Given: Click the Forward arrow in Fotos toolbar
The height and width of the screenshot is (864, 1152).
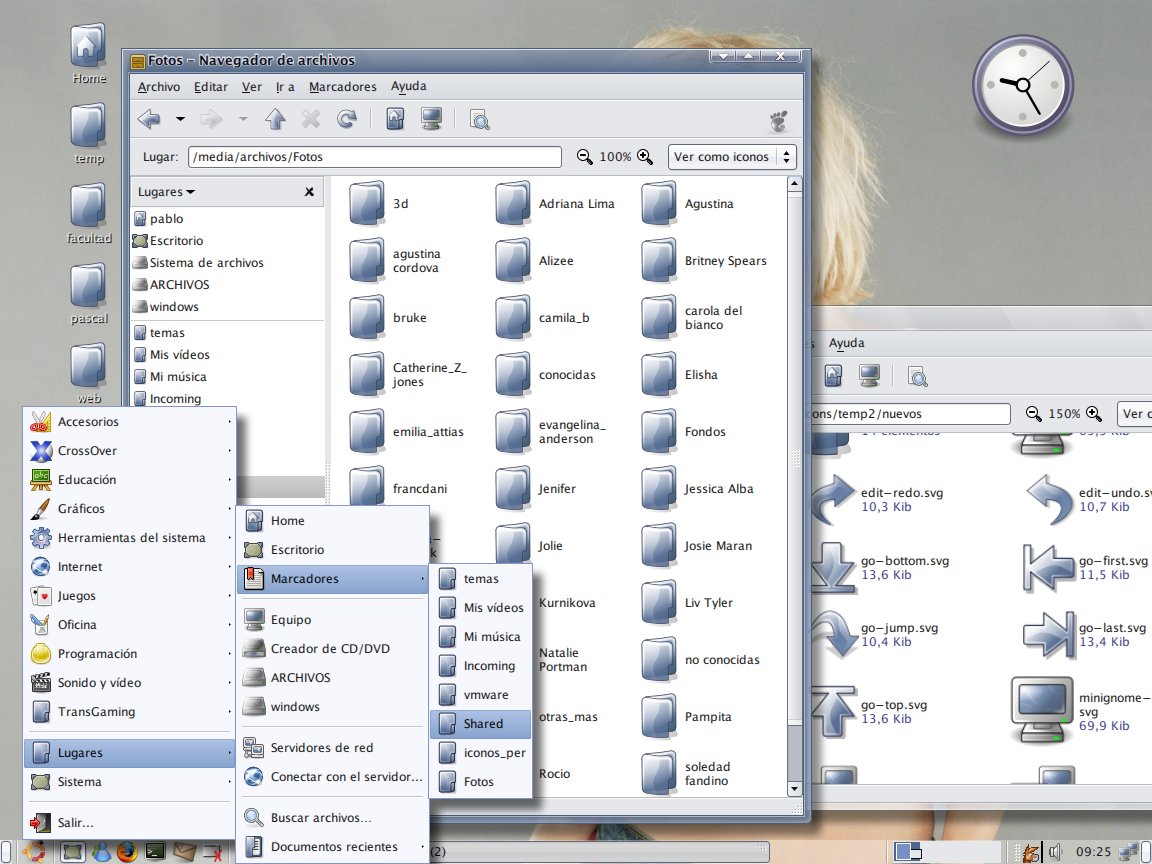Looking at the screenshot, I should 211,118.
